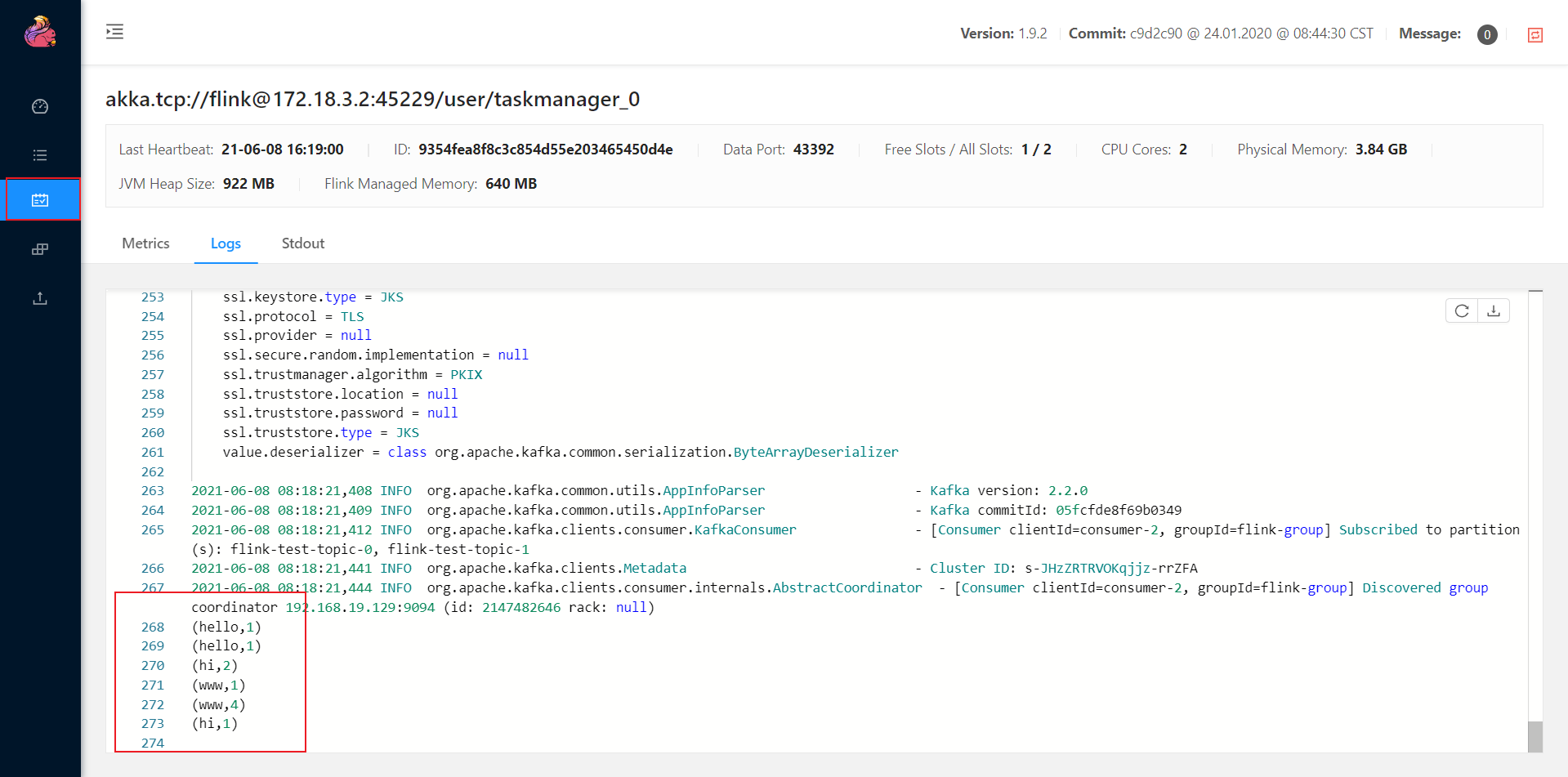Screen dimensions: 1568x777
Task: Click JVM Heap Size value 922 MB
Action: 248,184
